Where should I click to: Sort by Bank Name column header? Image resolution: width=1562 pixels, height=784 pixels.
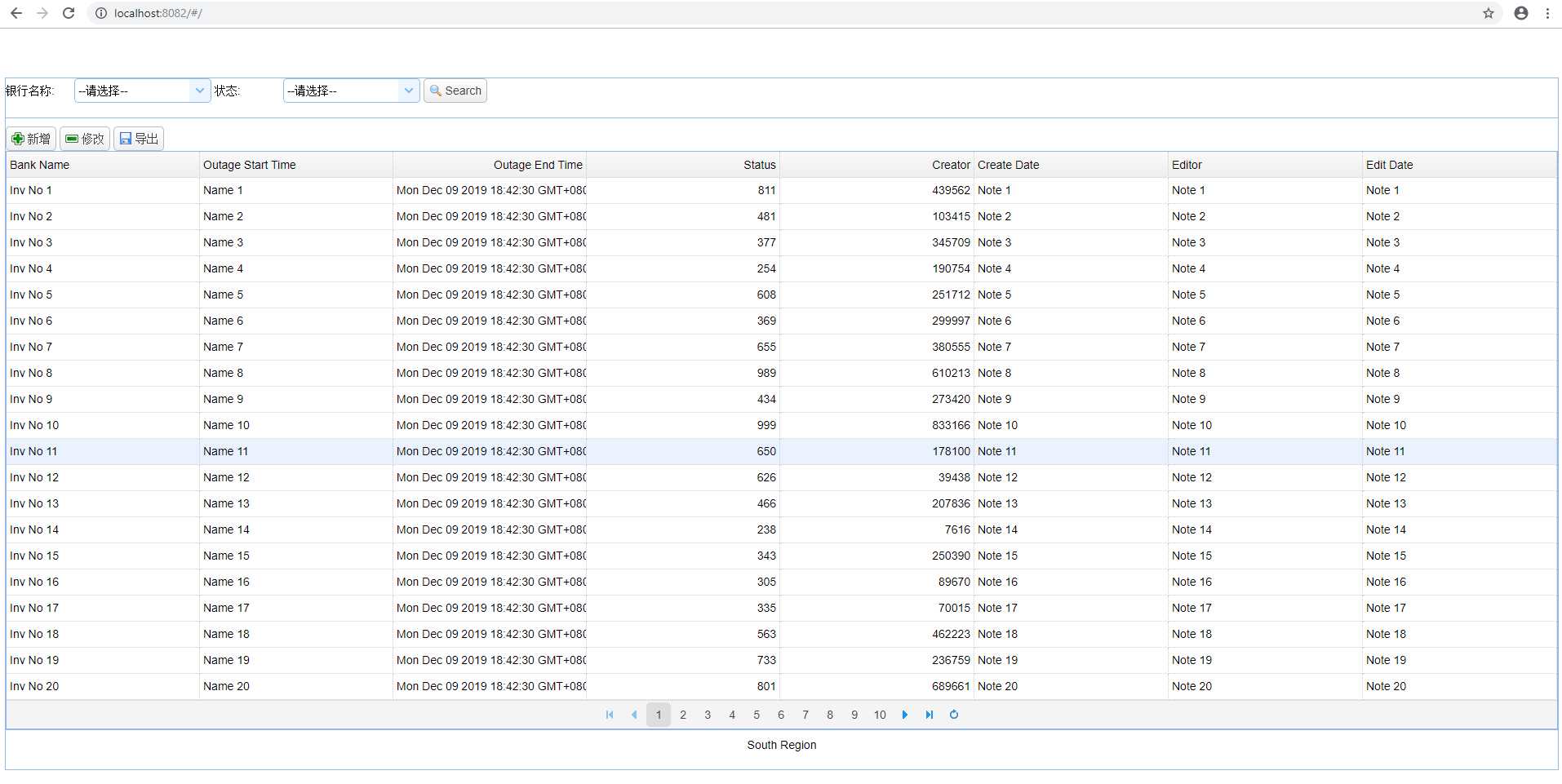(x=102, y=165)
